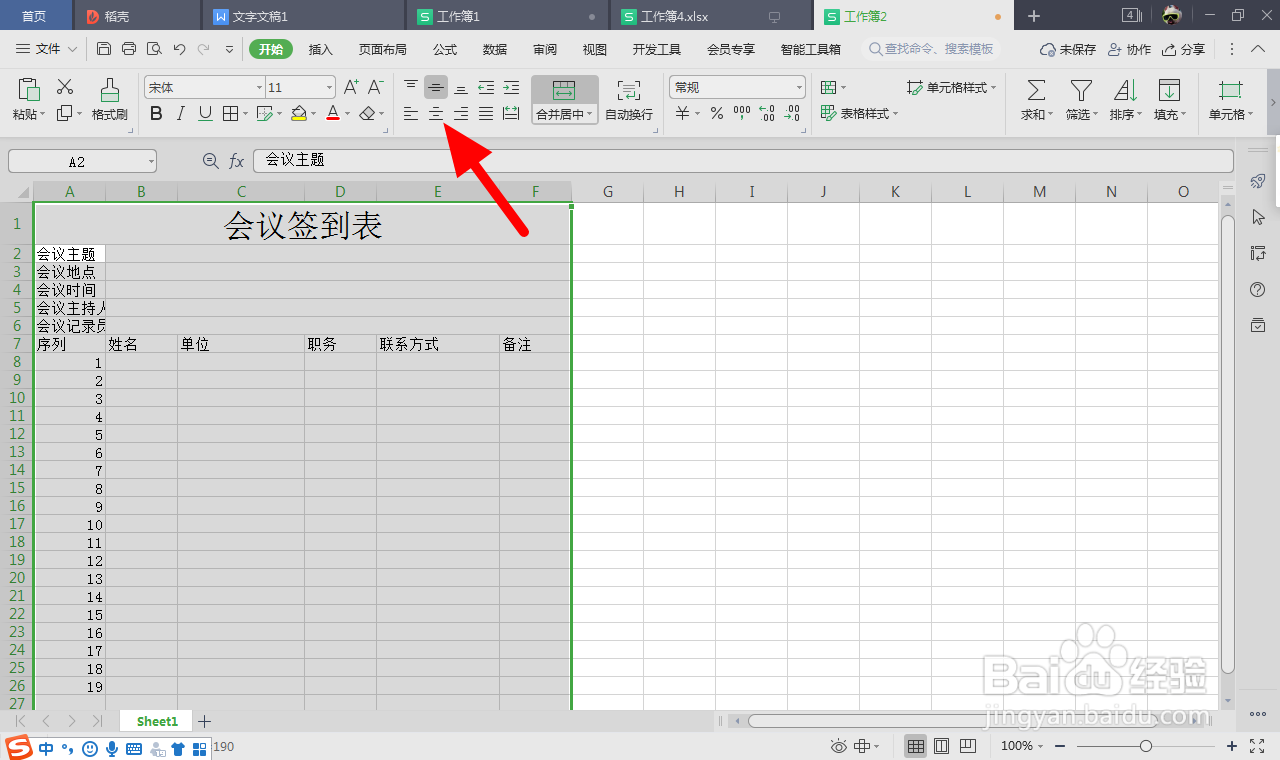Click the fill color bucket swatch
This screenshot has width=1280, height=760.
tap(298, 114)
